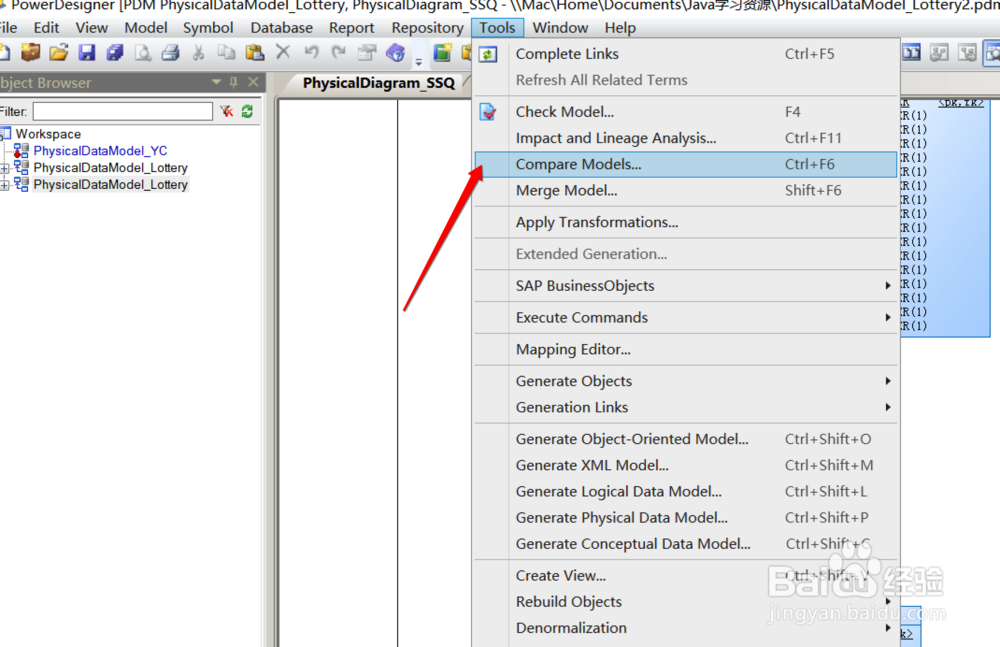The height and width of the screenshot is (647, 1000).
Task: Click the Open folder toolbar icon
Action: click(x=59, y=52)
